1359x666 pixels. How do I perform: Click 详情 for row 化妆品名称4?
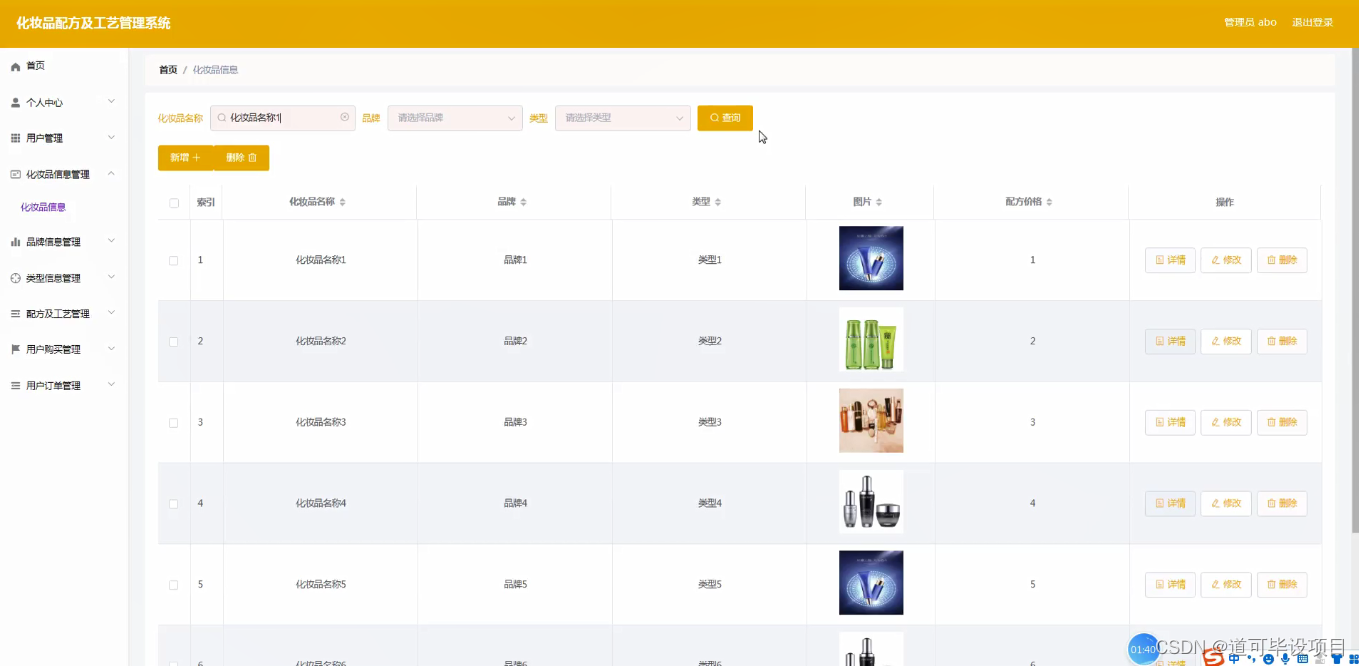pyautogui.click(x=1170, y=503)
